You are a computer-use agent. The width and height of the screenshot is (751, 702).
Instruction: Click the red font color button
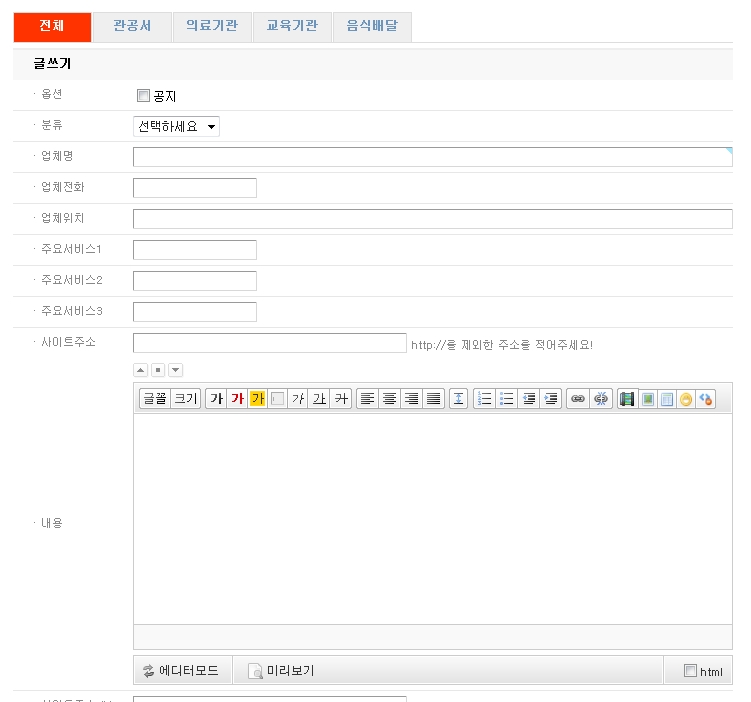pyautogui.click(x=237, y=399)
